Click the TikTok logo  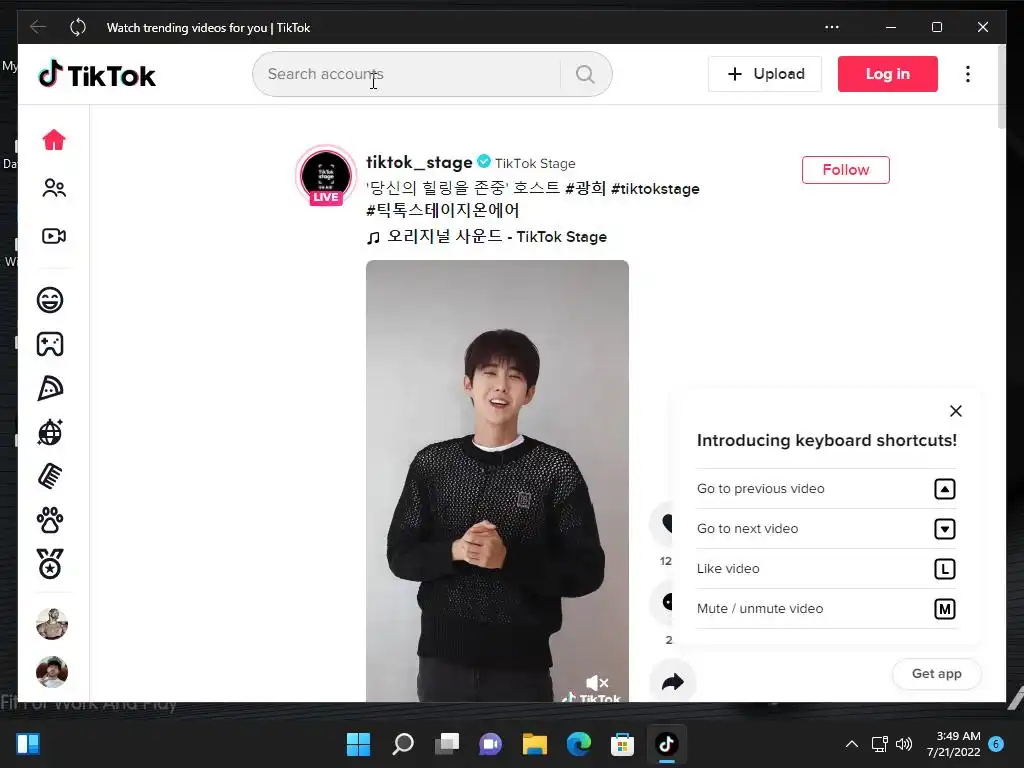tap(97, 74)
